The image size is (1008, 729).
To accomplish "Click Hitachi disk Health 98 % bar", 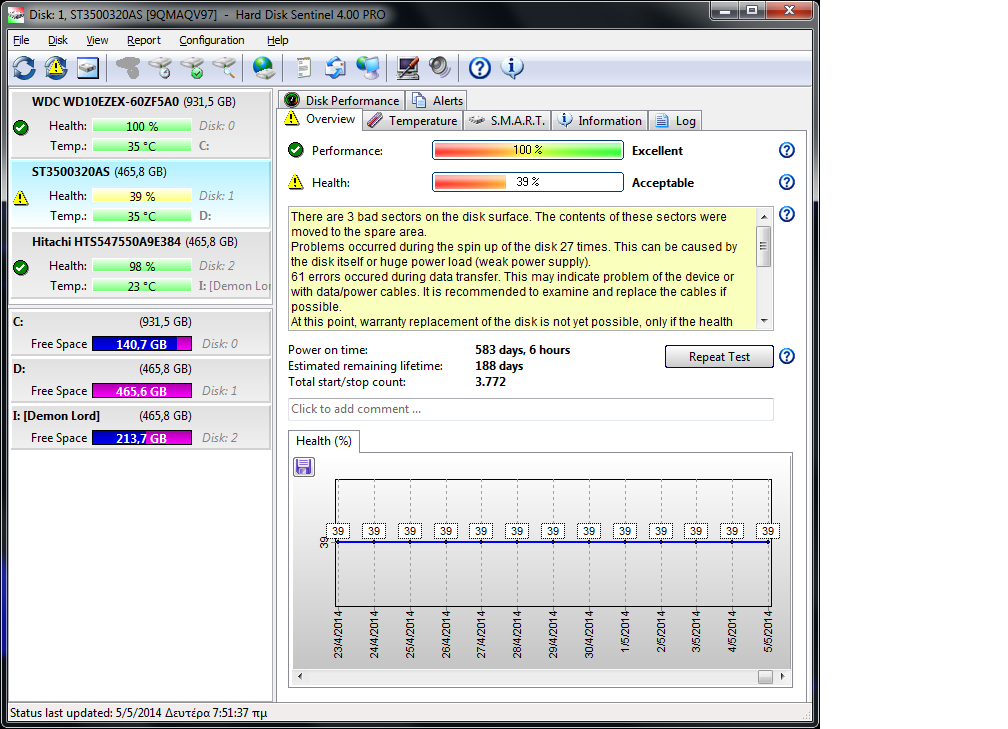I will tap(141, 266).
